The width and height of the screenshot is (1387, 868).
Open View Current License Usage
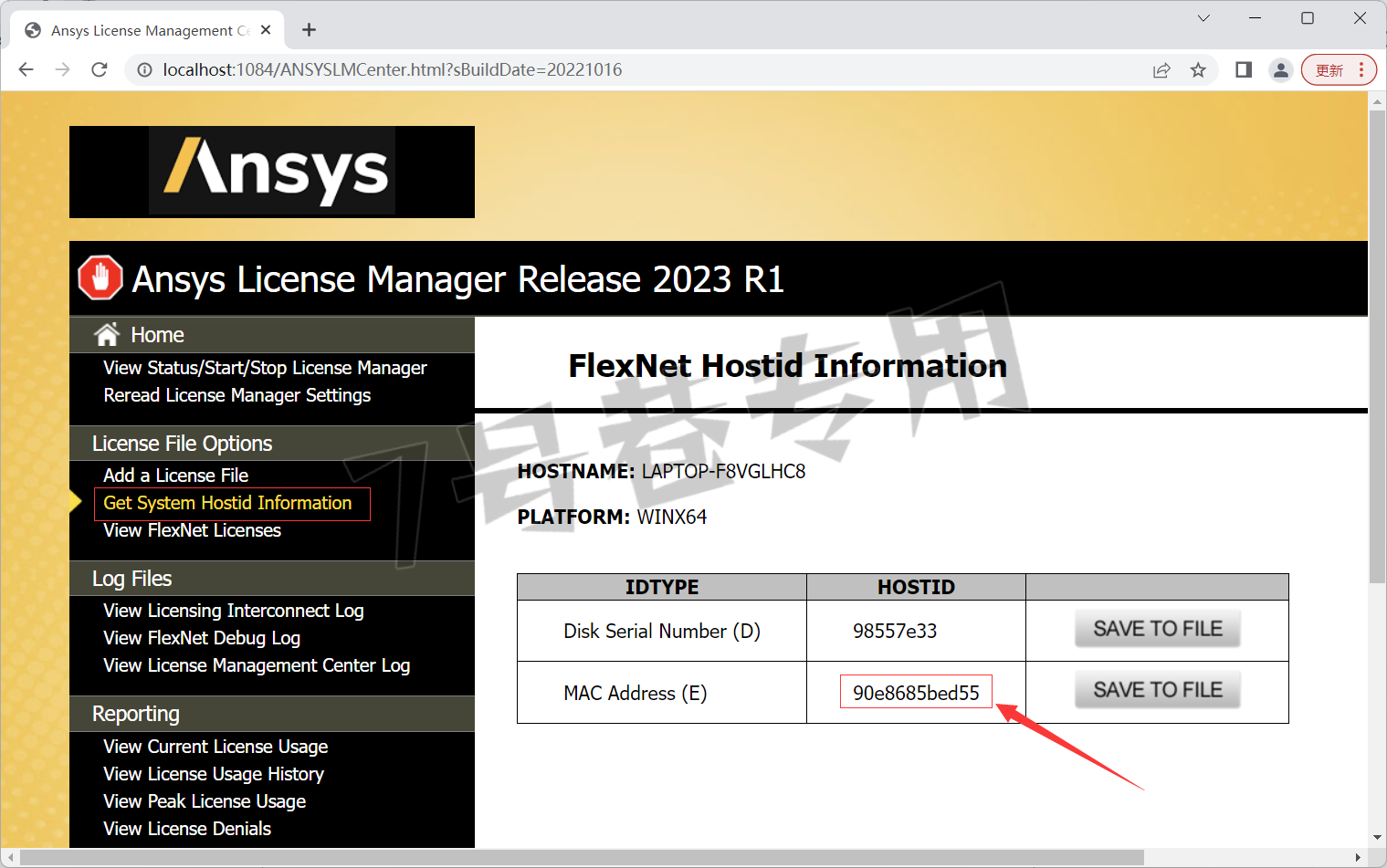pyautogui.click(x=215, y=747)
